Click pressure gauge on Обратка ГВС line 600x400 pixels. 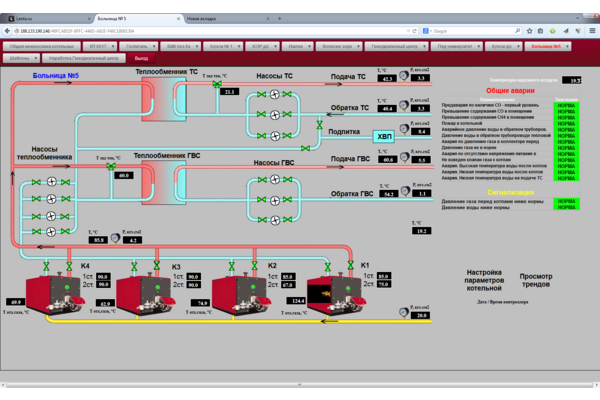403,188
